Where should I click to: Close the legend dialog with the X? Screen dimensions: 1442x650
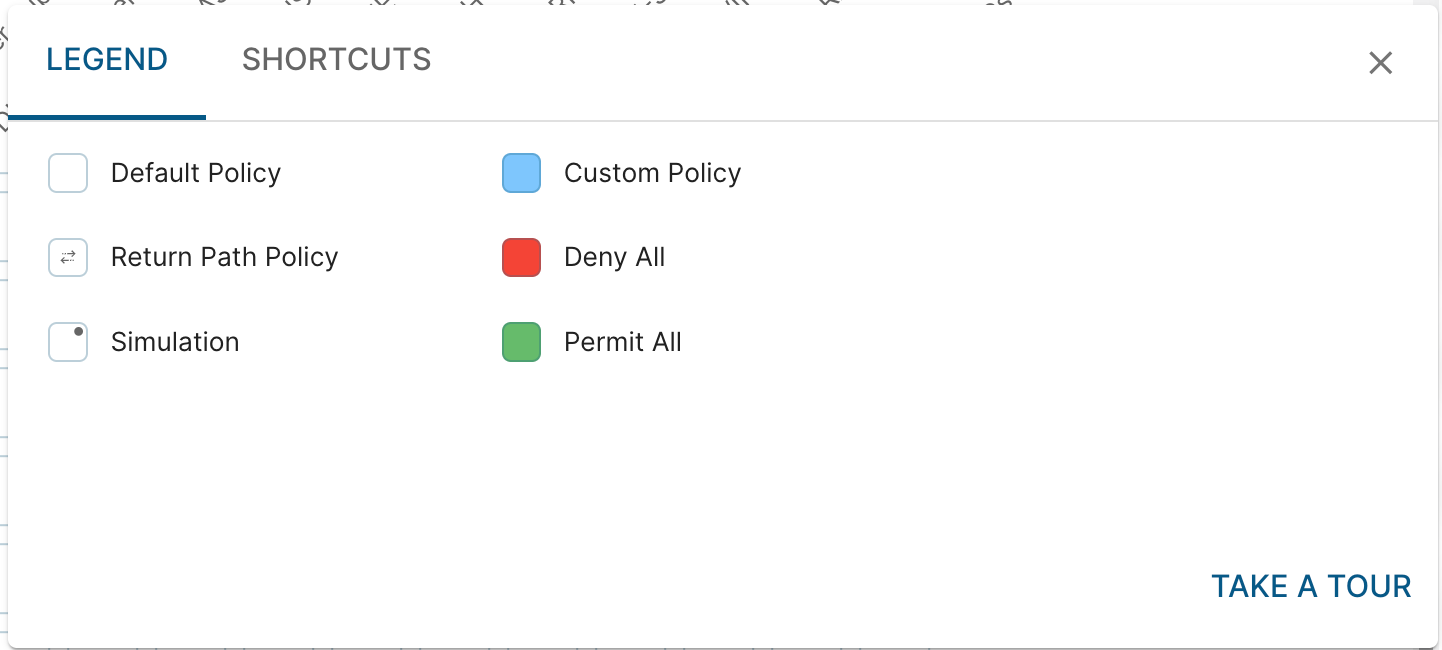[1380, 63]
